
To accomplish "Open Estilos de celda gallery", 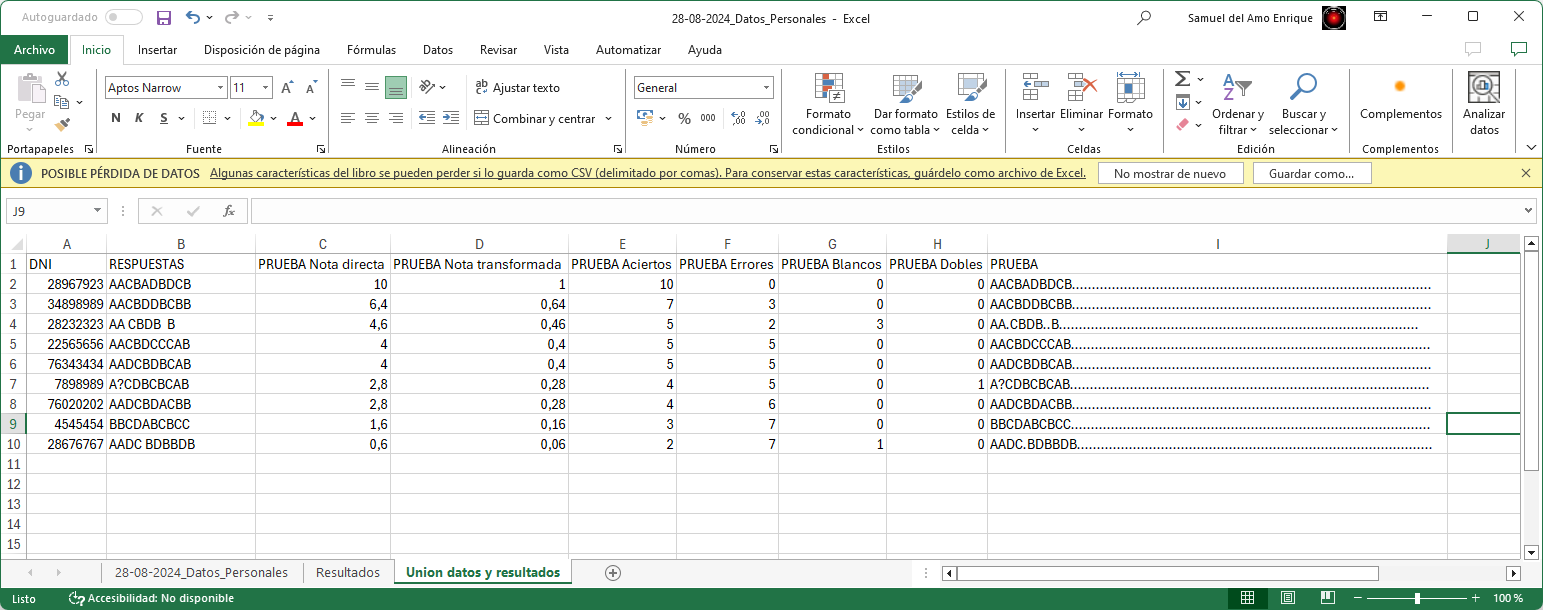I will [970, 105].
